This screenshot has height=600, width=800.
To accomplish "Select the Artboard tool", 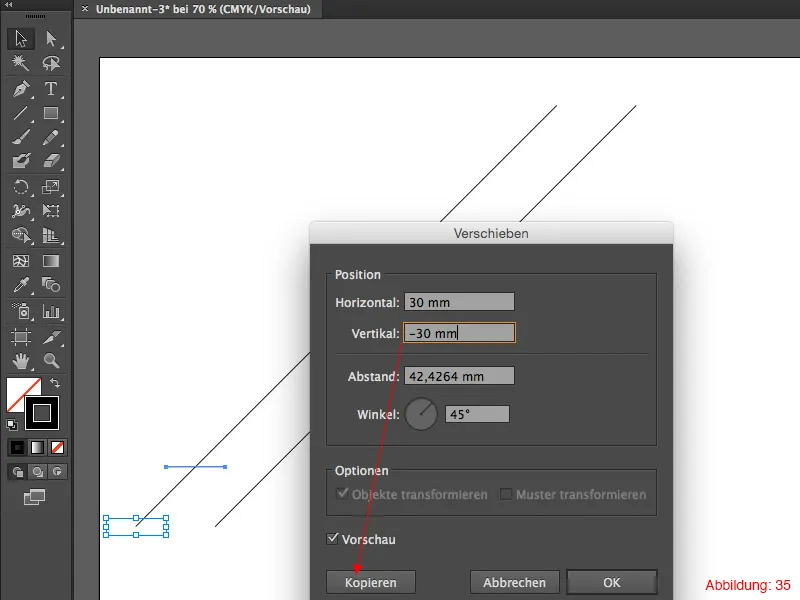I will (x=21, y=337).
